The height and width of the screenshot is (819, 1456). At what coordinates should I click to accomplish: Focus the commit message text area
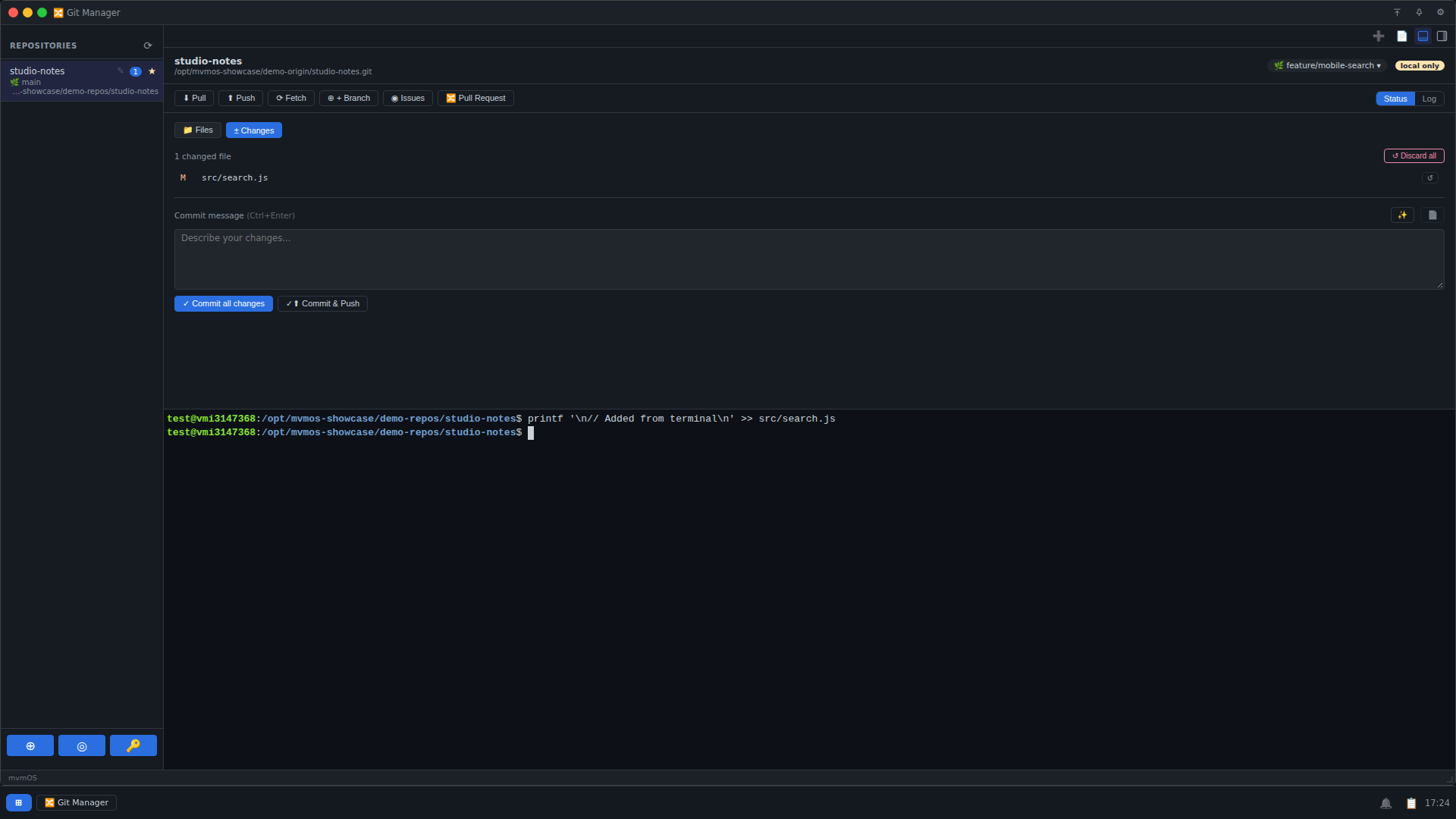(x=809, y=259)
